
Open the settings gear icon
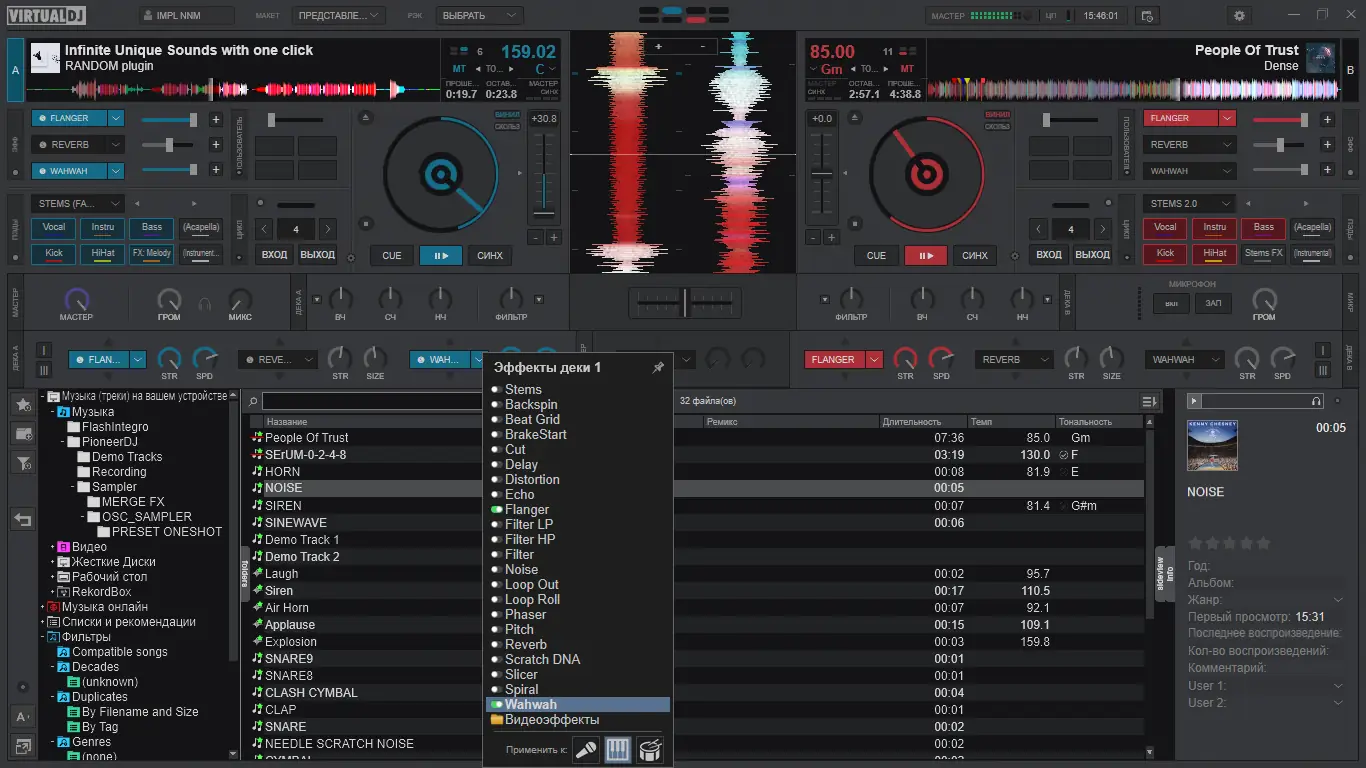(1240, 16)
